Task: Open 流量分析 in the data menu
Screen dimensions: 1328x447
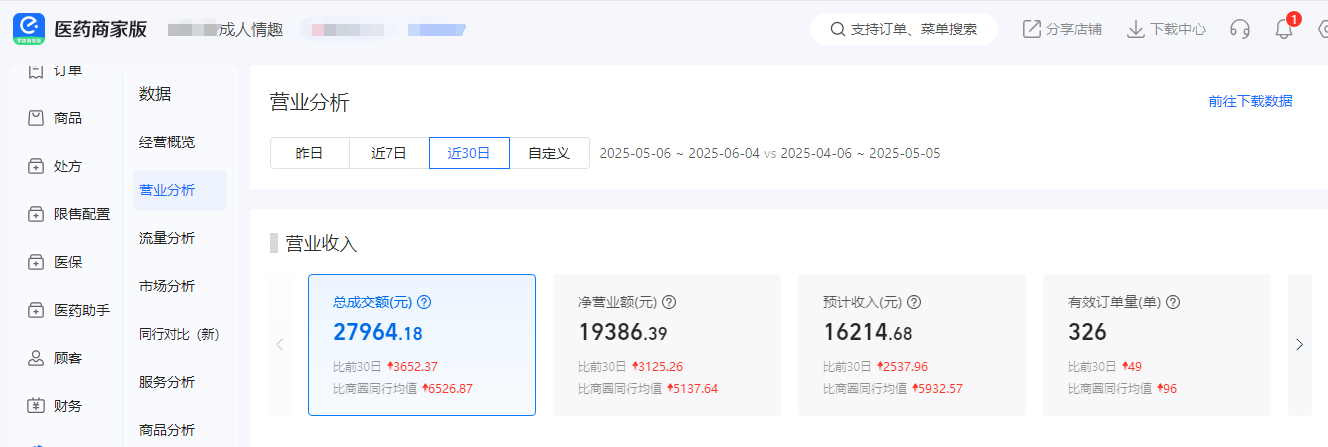Action: click(167, 238)
